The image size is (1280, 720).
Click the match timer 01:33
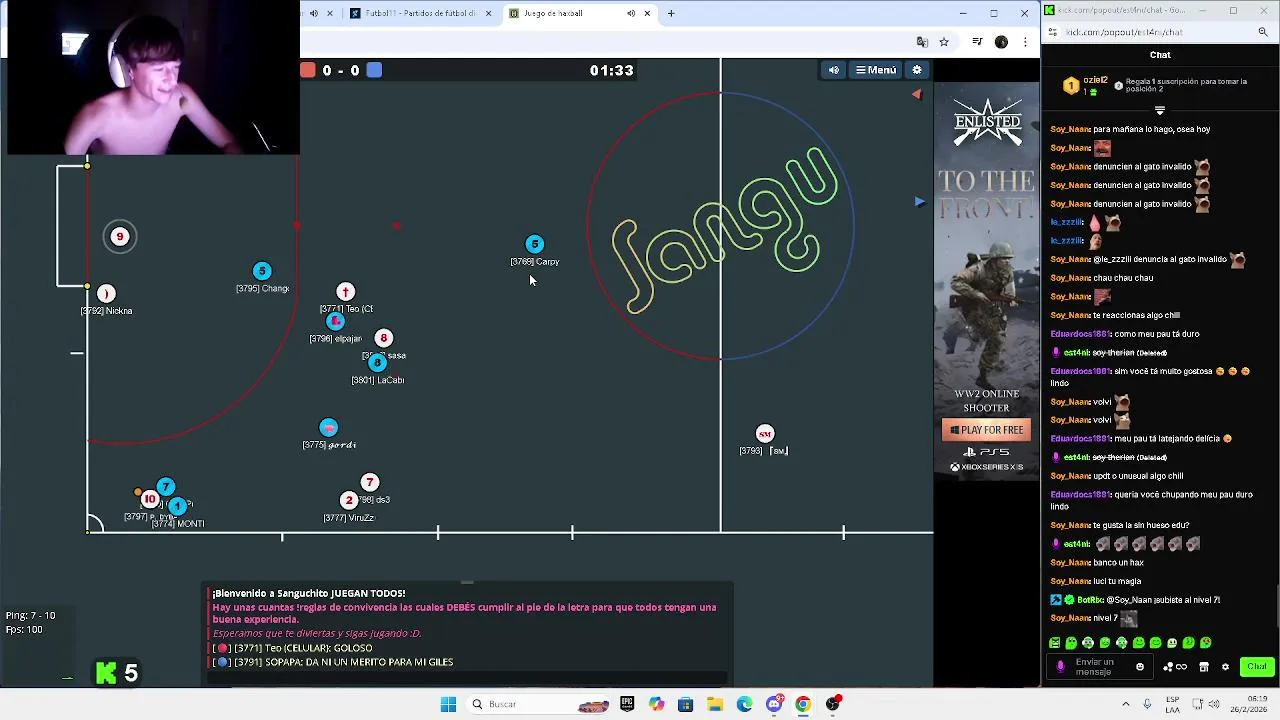[x=611, y=70]
